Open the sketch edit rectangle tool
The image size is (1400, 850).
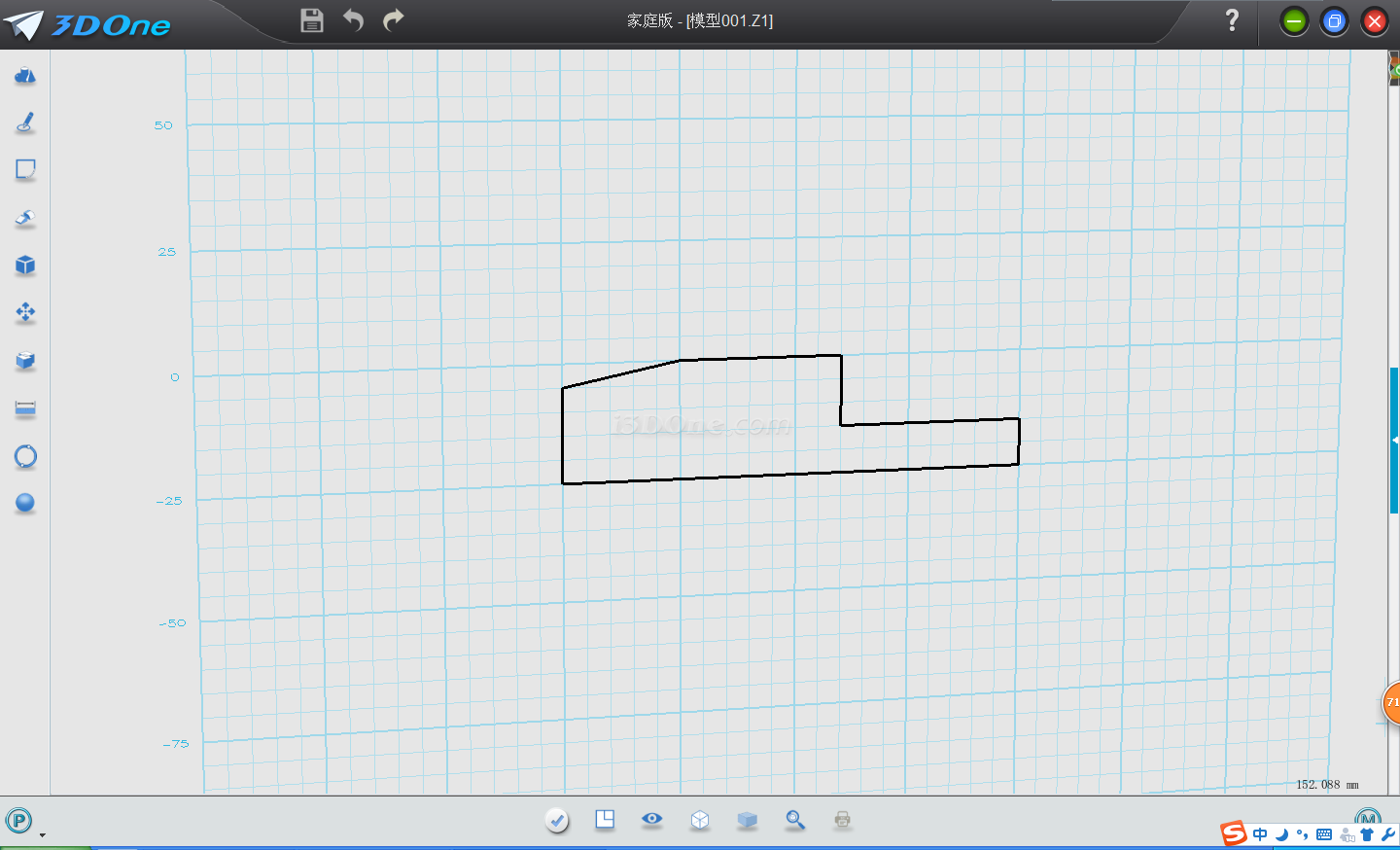coord(25,170)
